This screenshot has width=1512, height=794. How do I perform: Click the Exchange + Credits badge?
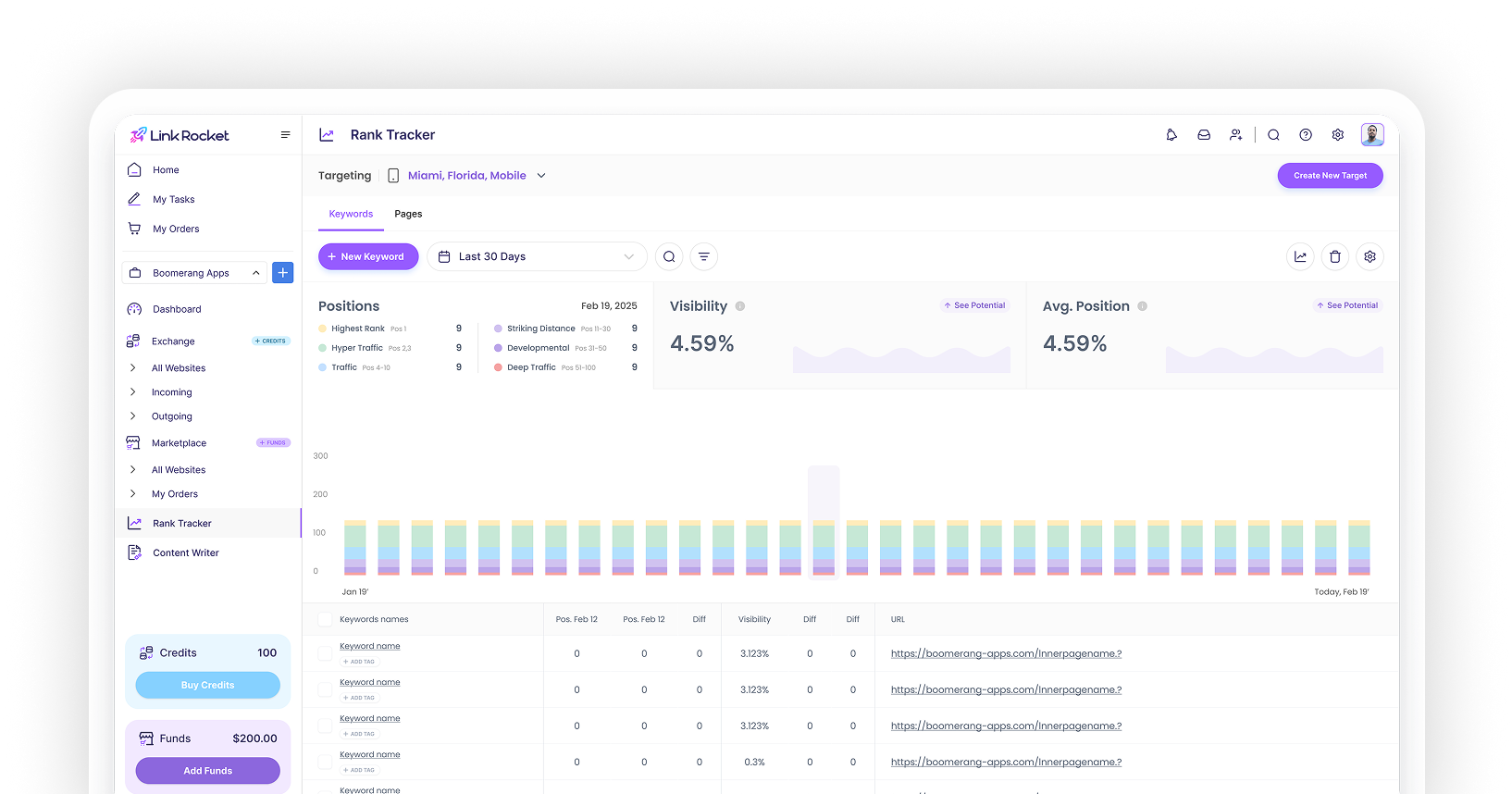[x=271, y=341]
